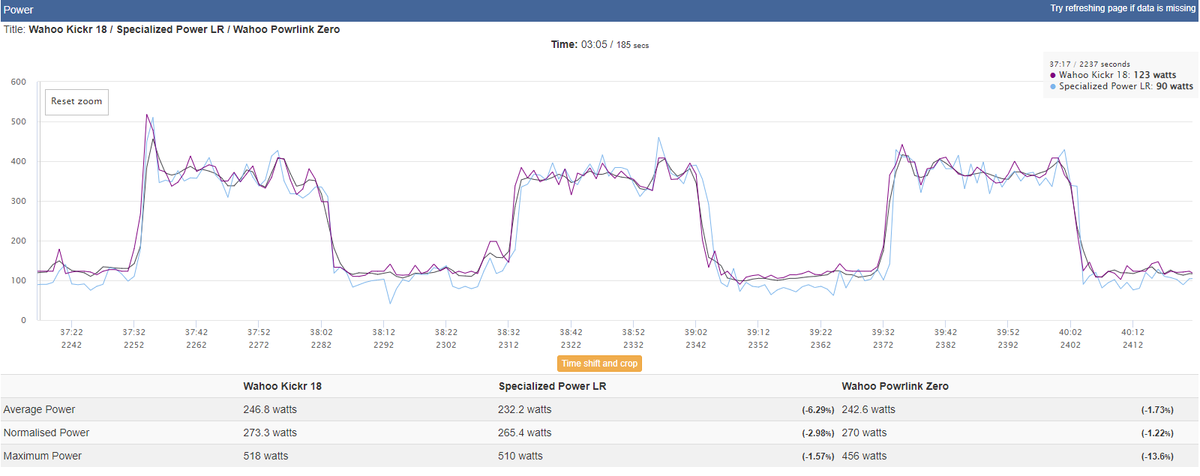Click the 38:12 time axis label
1200x476 pixels.
(x=384, y=331)
